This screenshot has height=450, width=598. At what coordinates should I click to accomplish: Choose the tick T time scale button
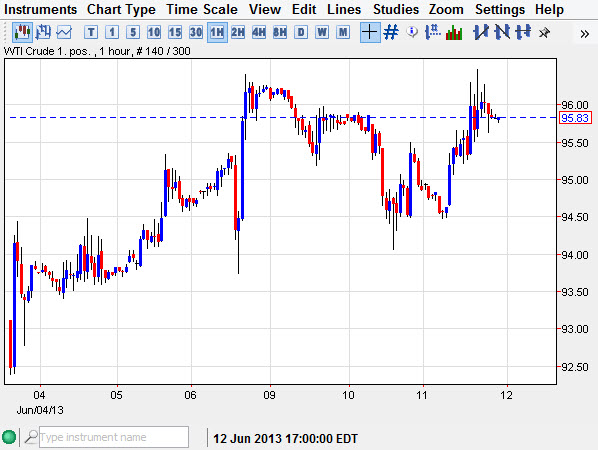coord(91,32)
